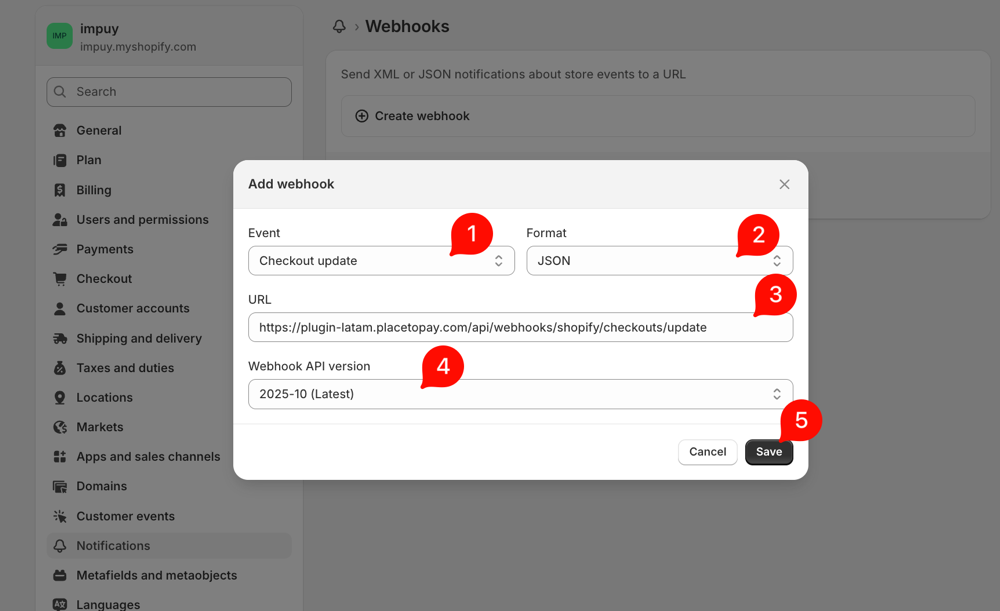The image size is (1000, 611).
Task: Click the bell icon beside Webhooks title
Action: point(340,27)
